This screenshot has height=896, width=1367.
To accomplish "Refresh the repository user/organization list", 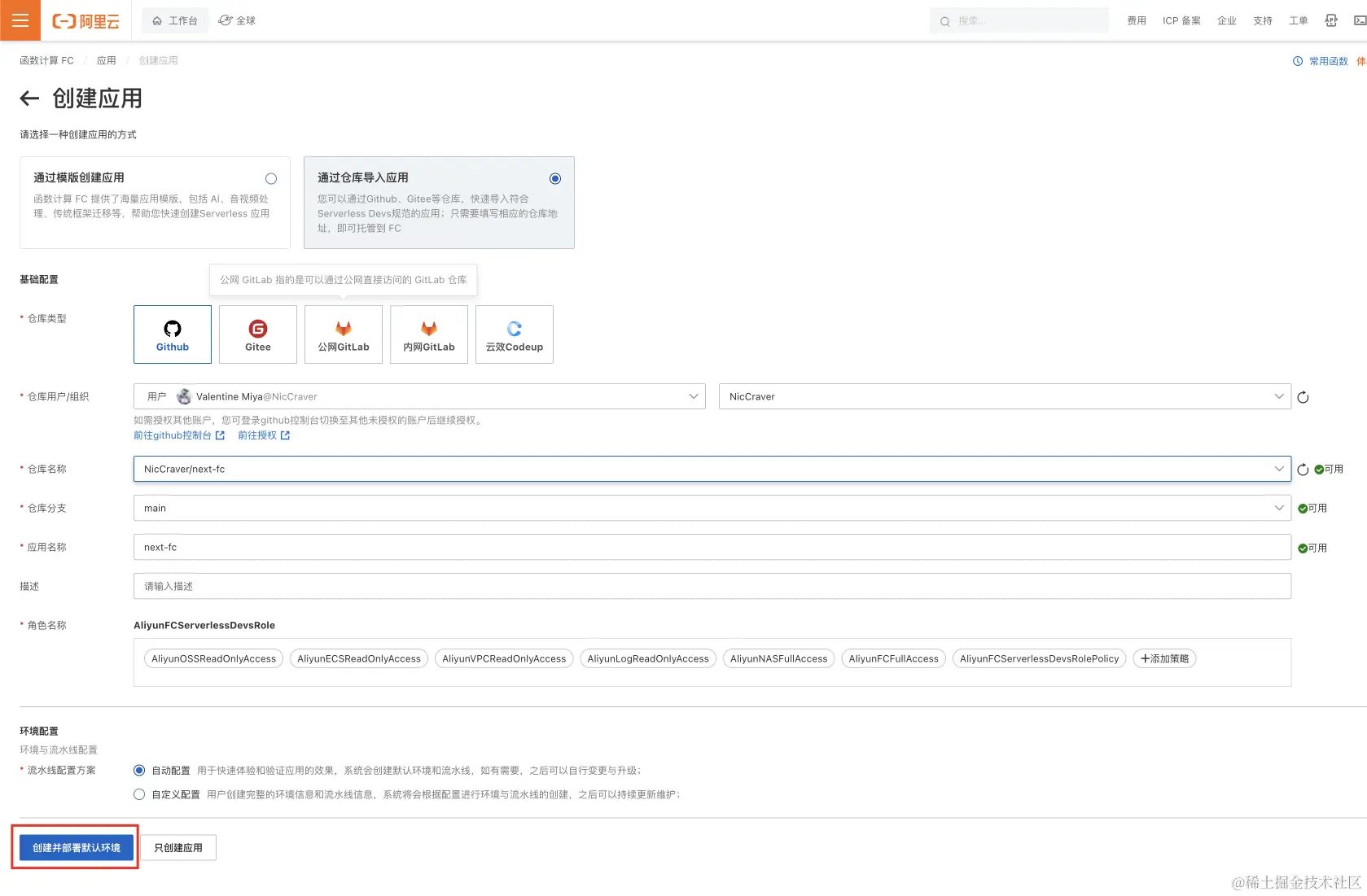I will 1303,397.
